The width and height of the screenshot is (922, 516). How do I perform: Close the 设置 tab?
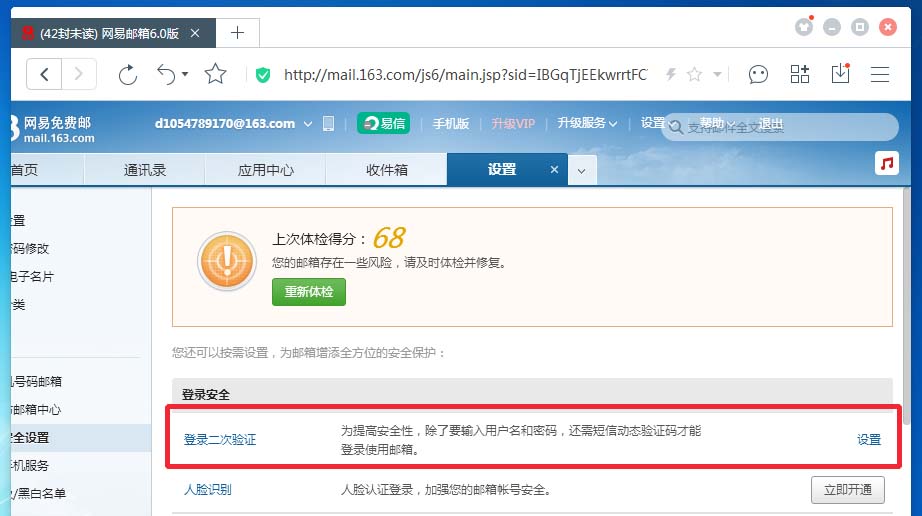[x=554, y=169]
